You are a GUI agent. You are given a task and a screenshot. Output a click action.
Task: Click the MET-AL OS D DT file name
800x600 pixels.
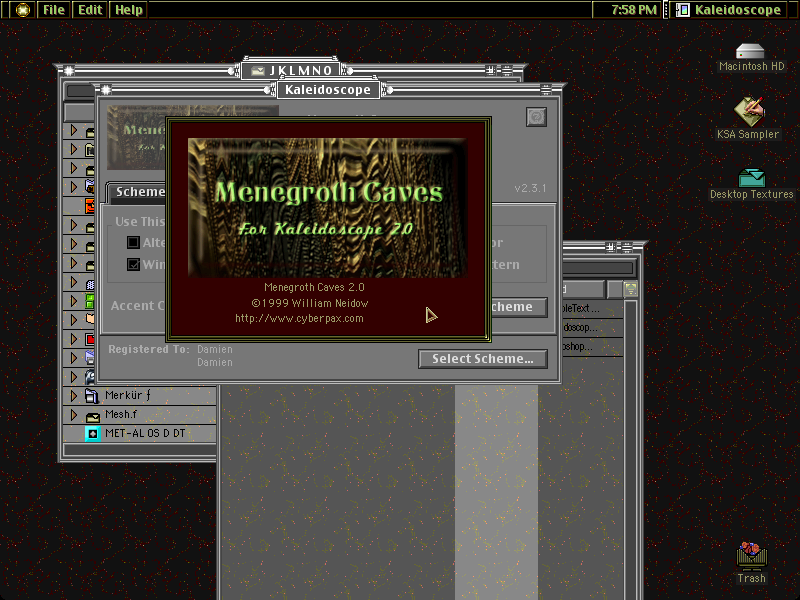coord(145,433)
